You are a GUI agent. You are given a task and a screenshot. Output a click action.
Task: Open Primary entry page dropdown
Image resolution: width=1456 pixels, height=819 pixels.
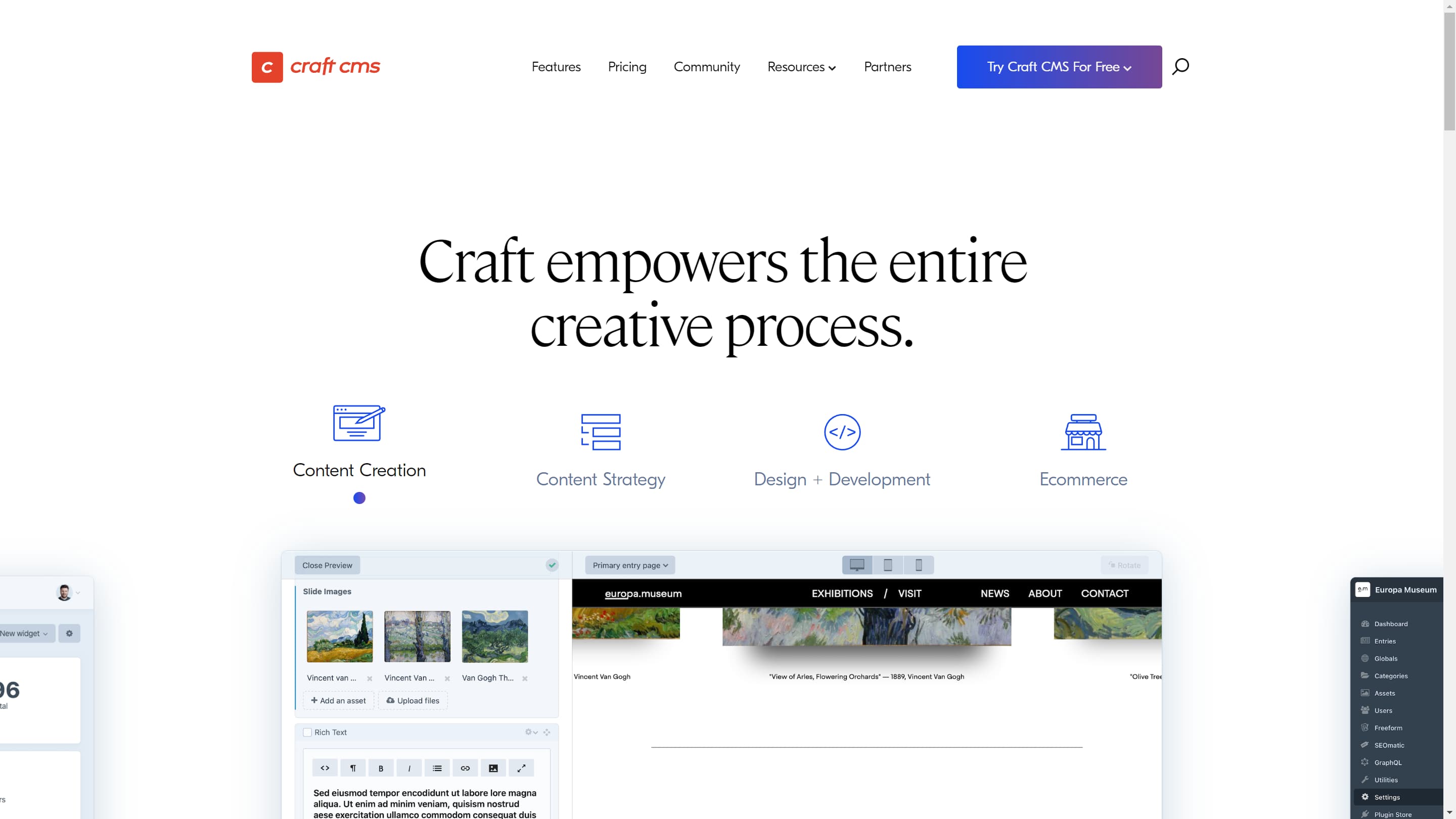(x=629, y=565)
